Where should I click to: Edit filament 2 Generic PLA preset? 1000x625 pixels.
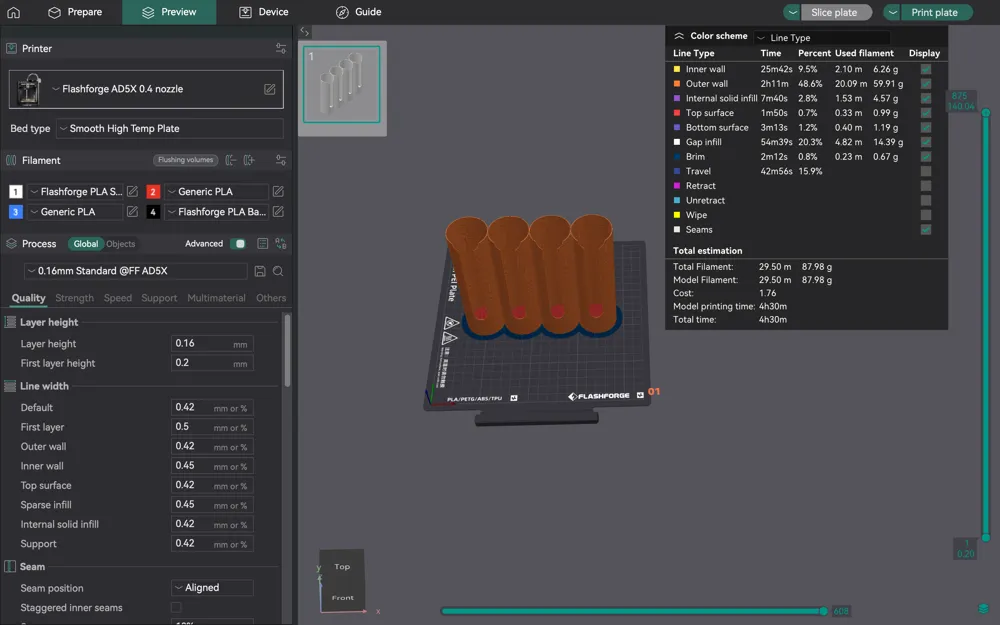coord(278,191)
